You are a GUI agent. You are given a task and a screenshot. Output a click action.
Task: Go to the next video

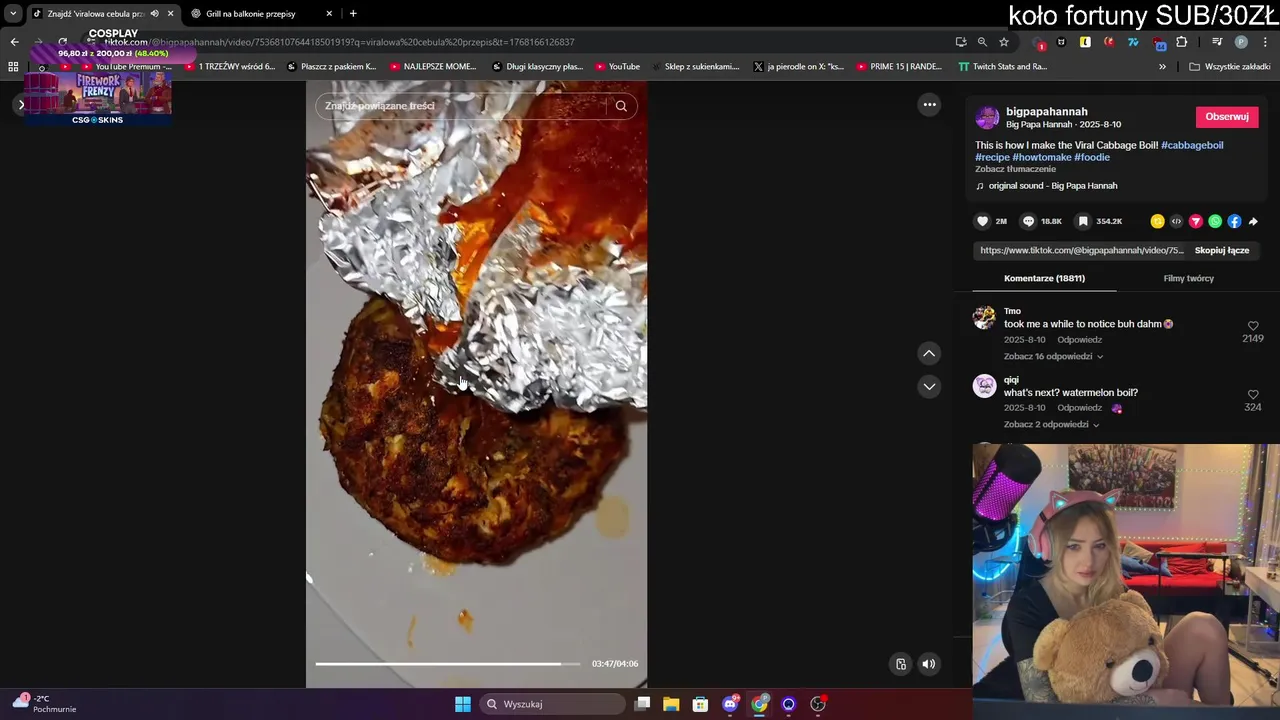(x=929, y=386)
